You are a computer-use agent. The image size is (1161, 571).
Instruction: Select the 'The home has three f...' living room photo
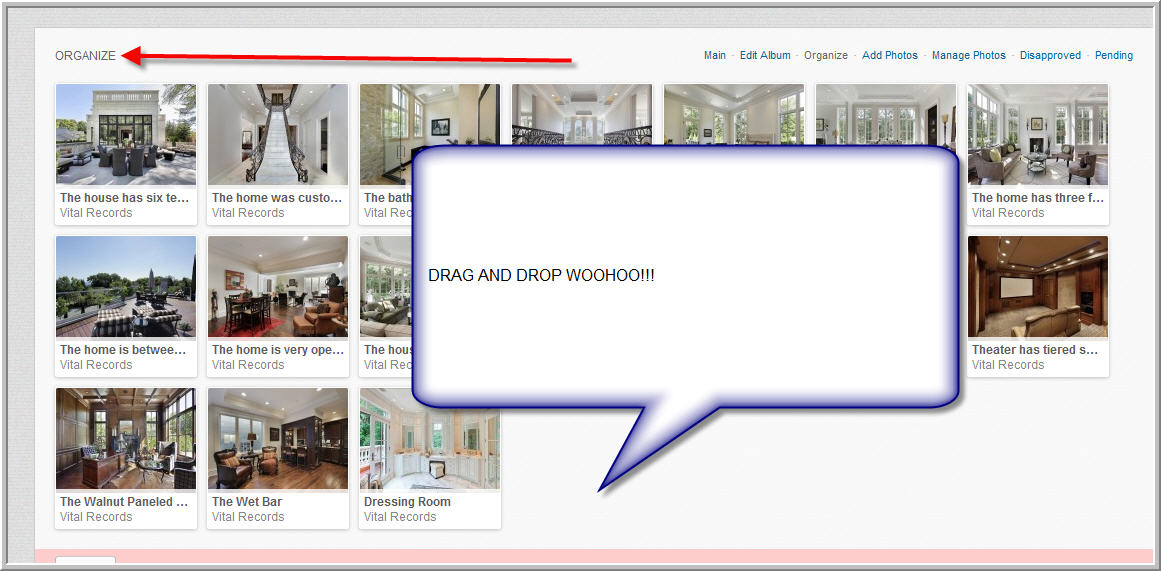(1037, 134)
